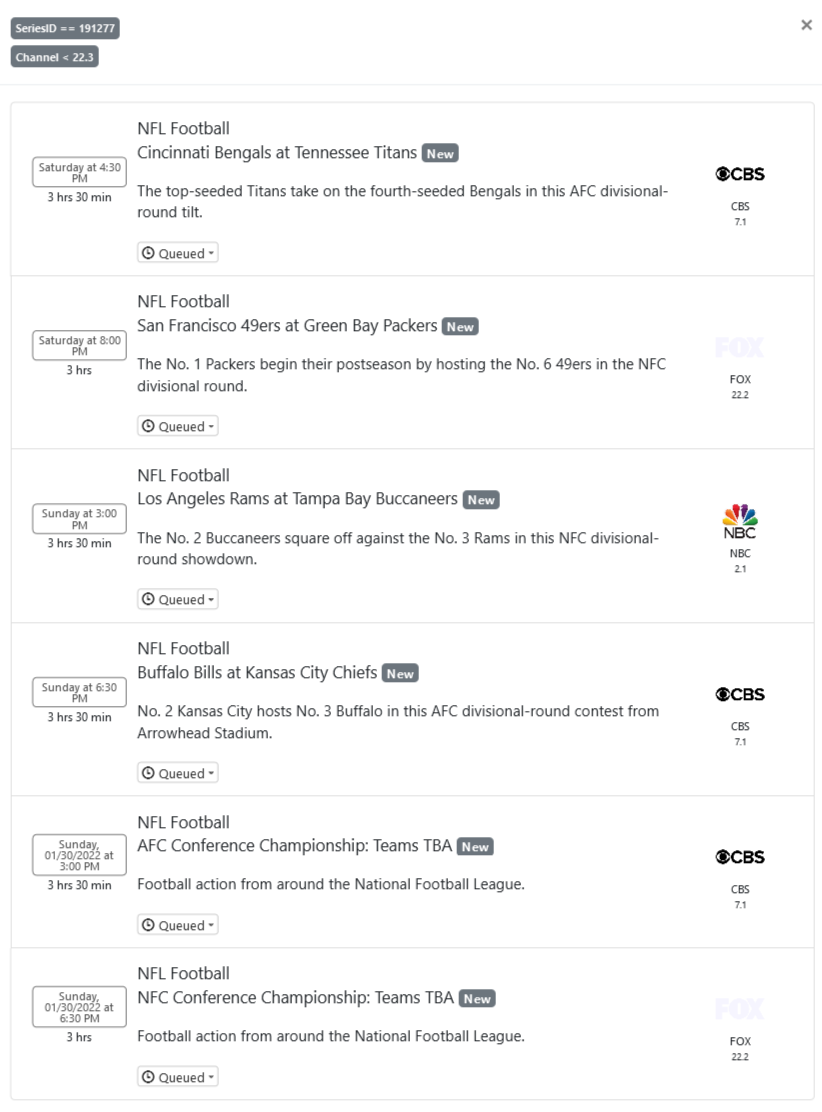Click the Channel < 22.3 filter tag
822x1112 pixels.
coord(55,57)
